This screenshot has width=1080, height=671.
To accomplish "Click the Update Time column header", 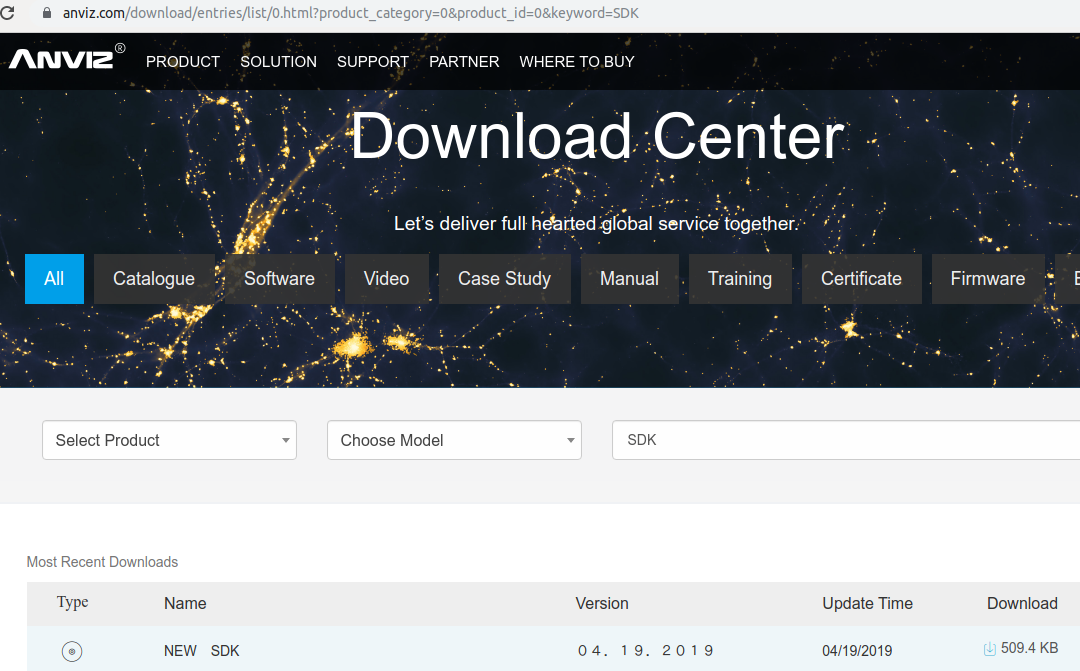I will (868, 603).
